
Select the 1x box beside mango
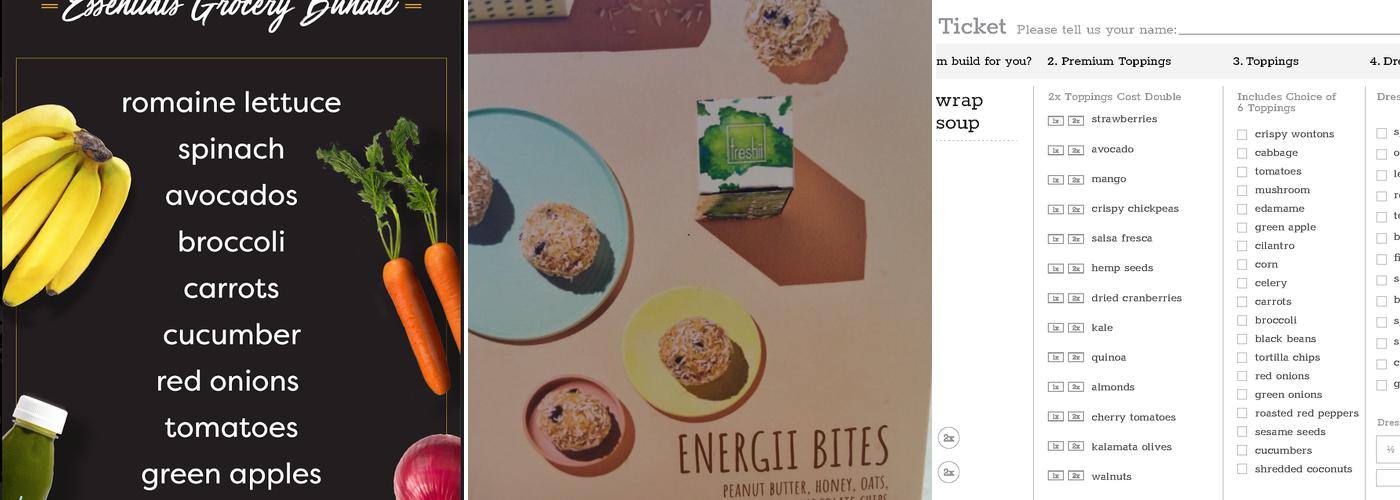click(x=1055, y=180)
